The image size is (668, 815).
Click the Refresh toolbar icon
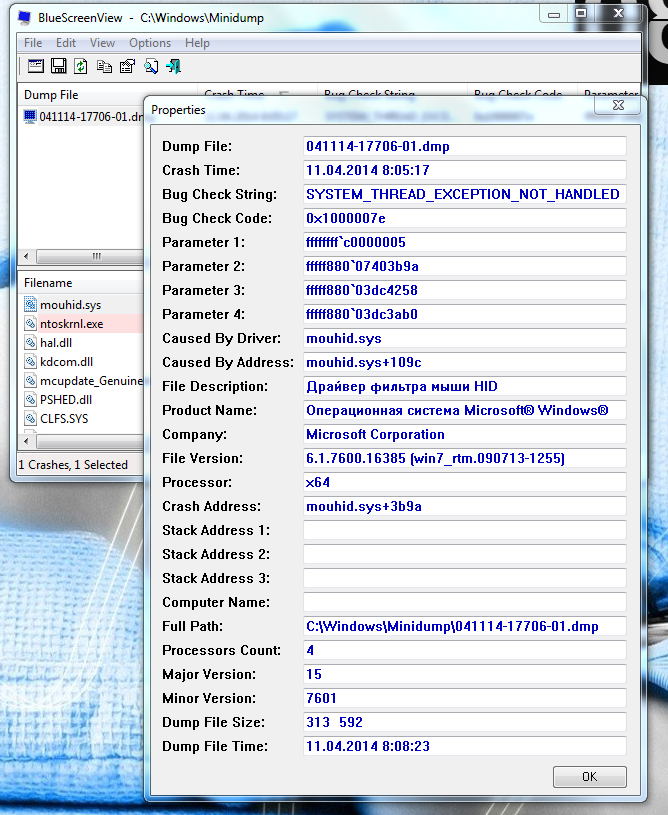point(81,67)
